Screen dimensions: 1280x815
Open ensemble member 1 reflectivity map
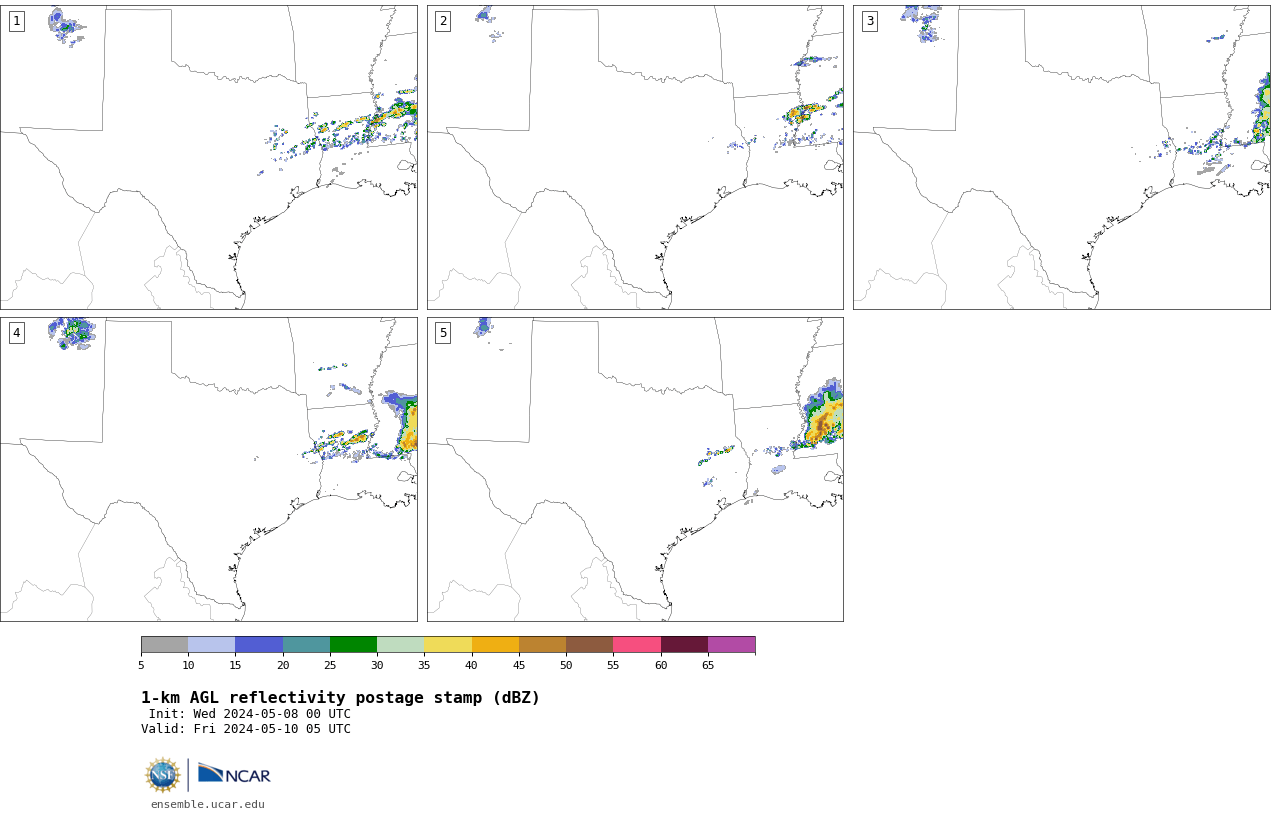(x=209, y=157)
